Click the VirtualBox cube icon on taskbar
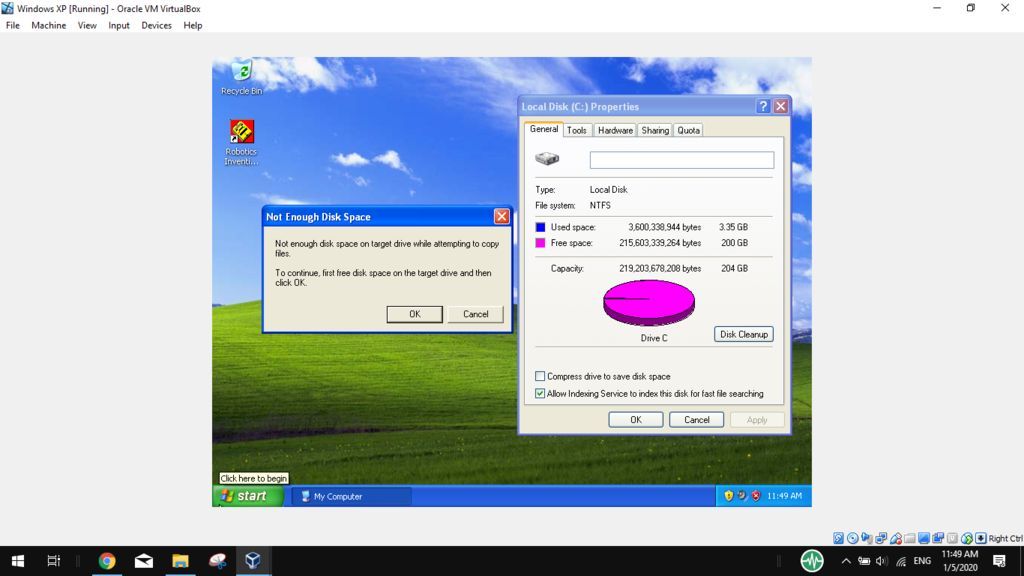 [253, 560]
